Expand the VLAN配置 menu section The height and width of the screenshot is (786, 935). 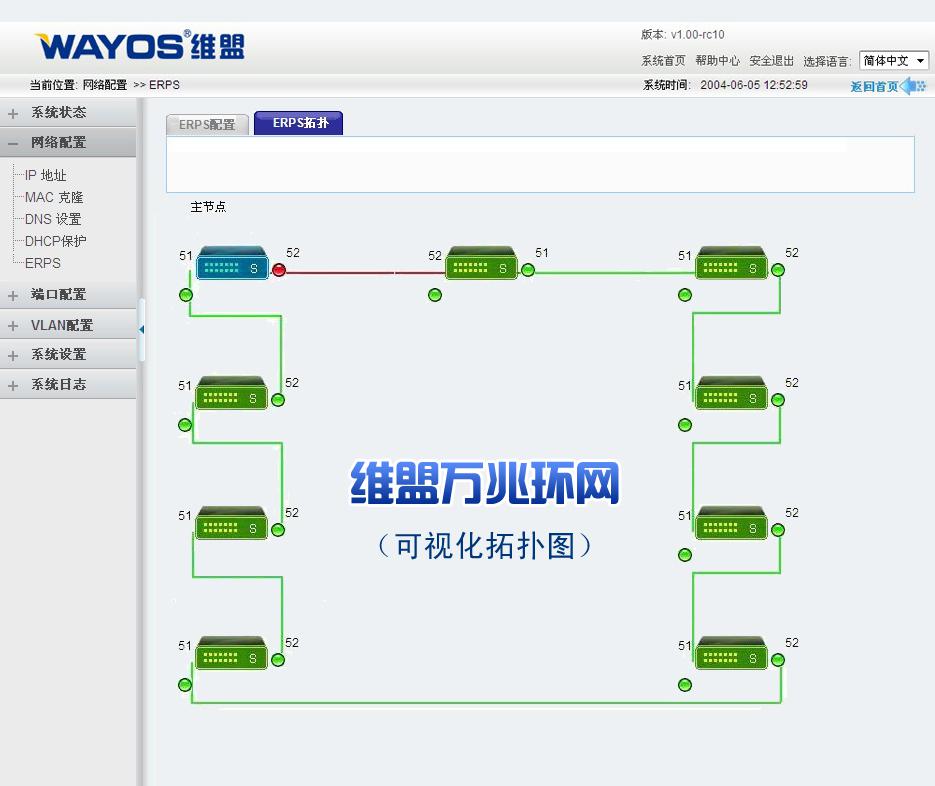click(x=68, y=325)
